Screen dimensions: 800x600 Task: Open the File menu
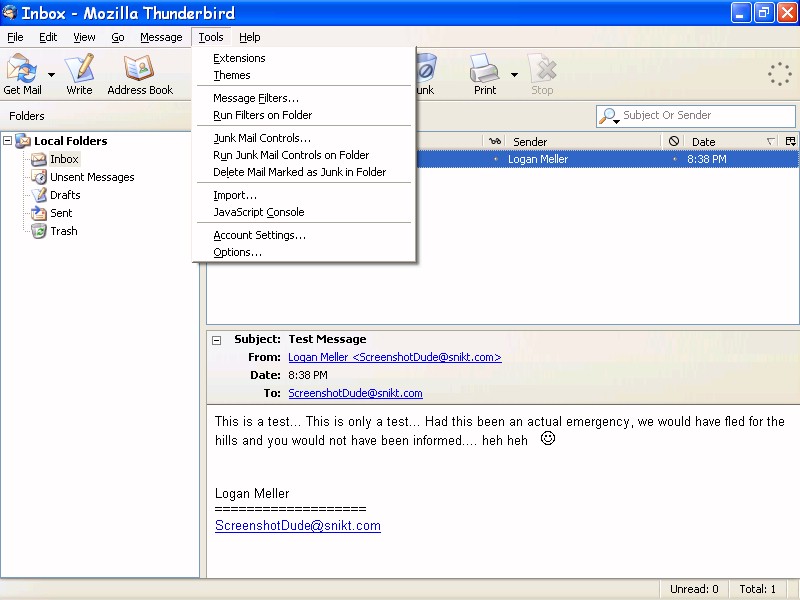15,37
